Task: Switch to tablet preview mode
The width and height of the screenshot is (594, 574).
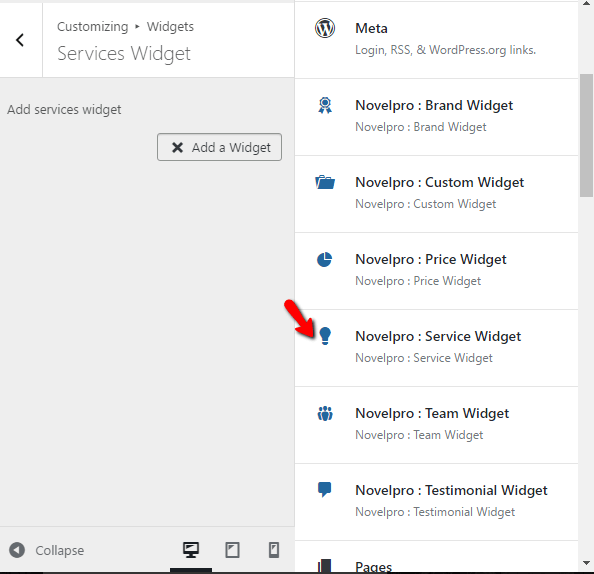Action: [x=232, y=550]
